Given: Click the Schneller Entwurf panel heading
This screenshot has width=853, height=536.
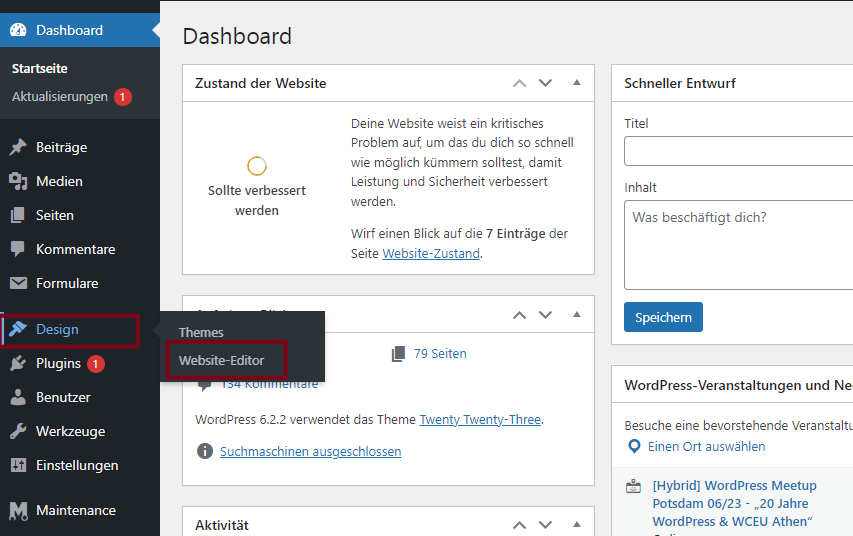Looking at the screenshot, I should point(679,83).
